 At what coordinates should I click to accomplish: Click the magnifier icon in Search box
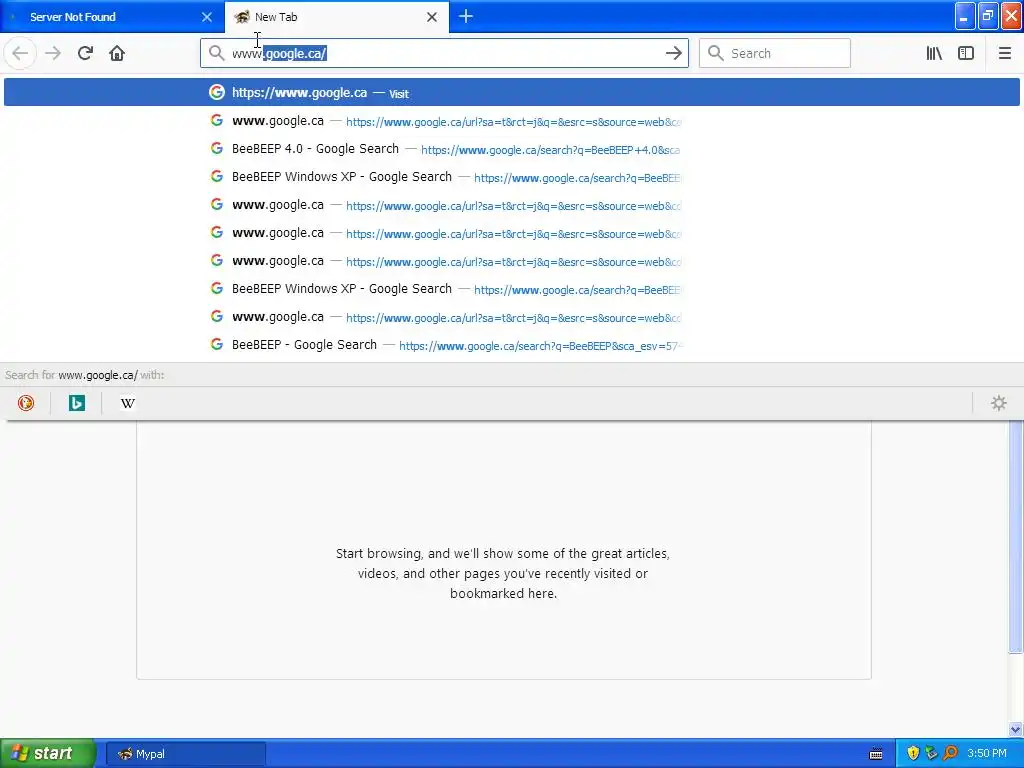tap(716, 53)
